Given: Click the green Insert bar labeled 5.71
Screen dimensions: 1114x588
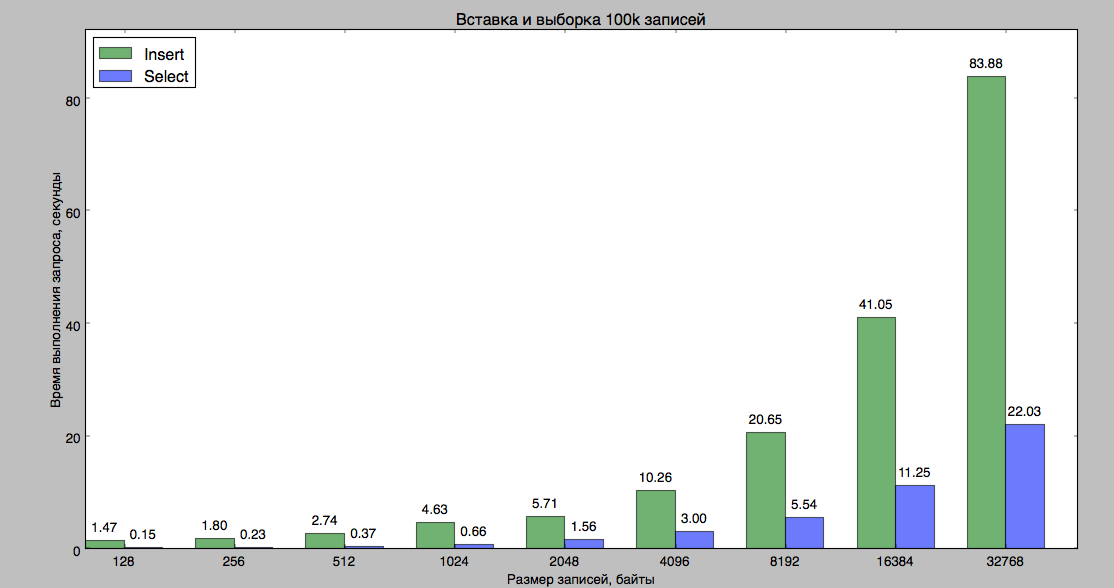Looking at the screenshot, I should tap(545, 532).
